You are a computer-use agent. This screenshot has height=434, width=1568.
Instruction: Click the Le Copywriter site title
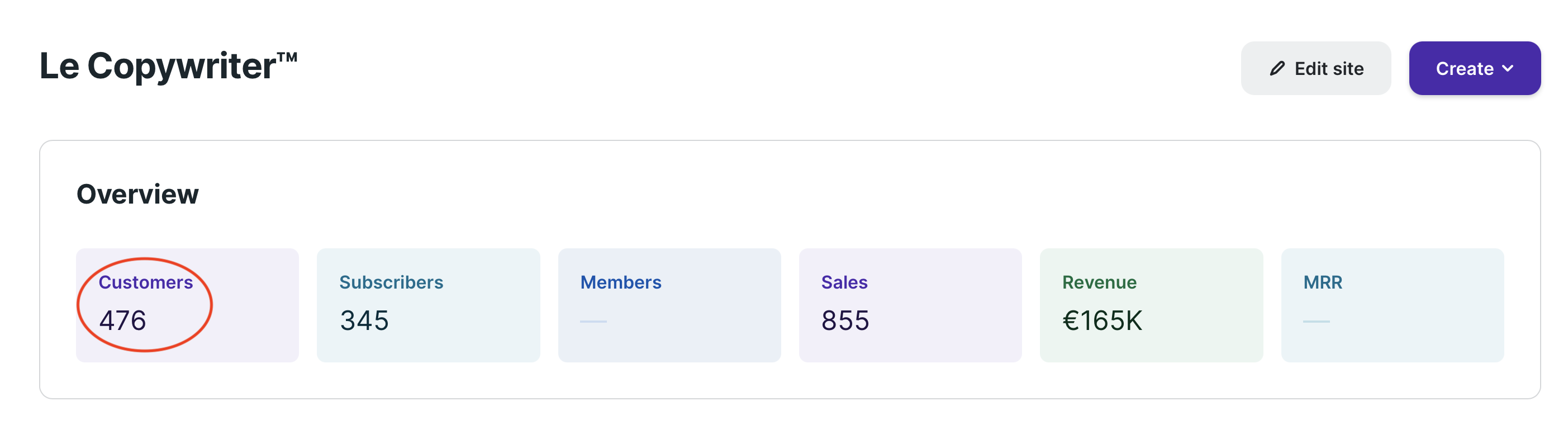pyautogui.click(x=157, y=66)
